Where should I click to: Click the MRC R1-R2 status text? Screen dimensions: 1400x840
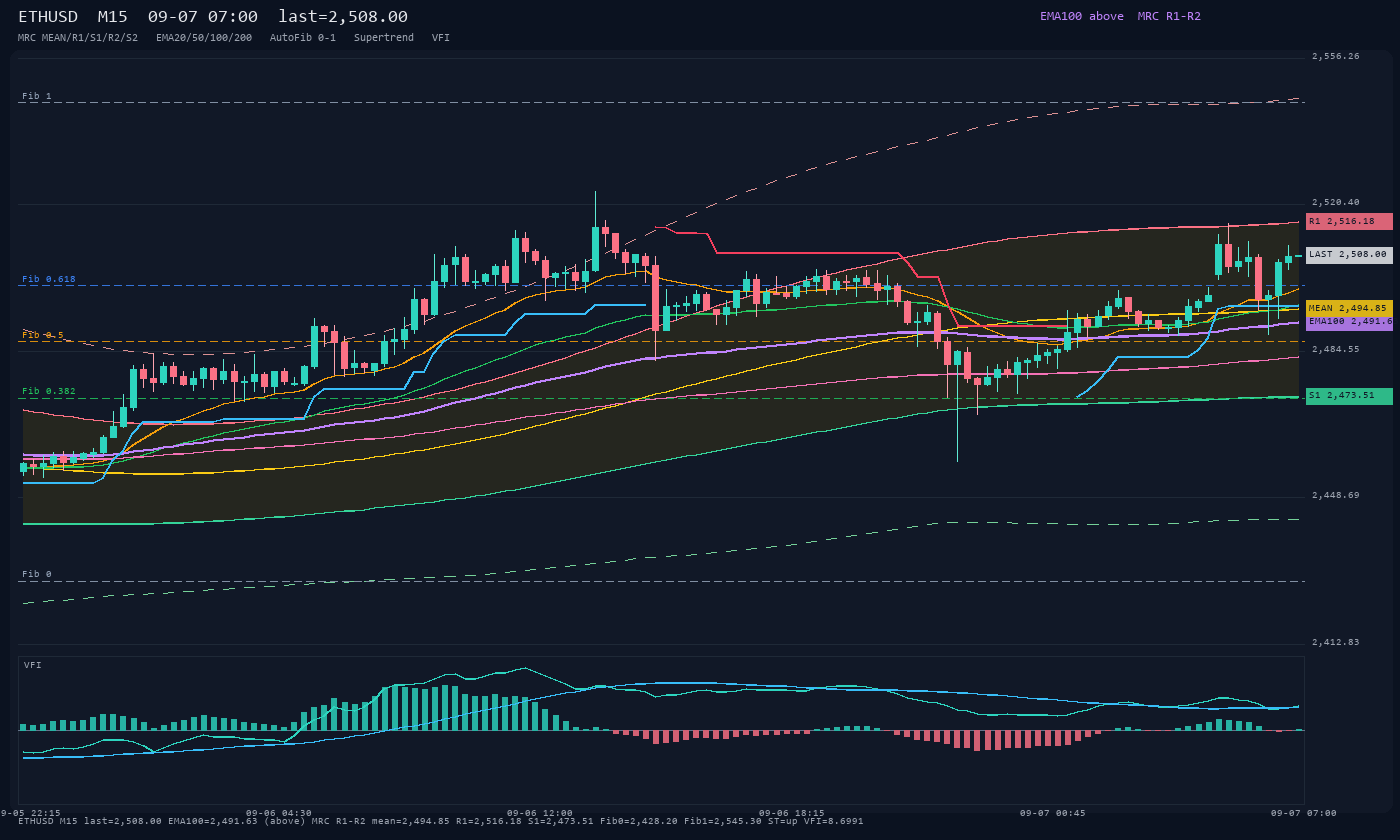coord(1169,16)
